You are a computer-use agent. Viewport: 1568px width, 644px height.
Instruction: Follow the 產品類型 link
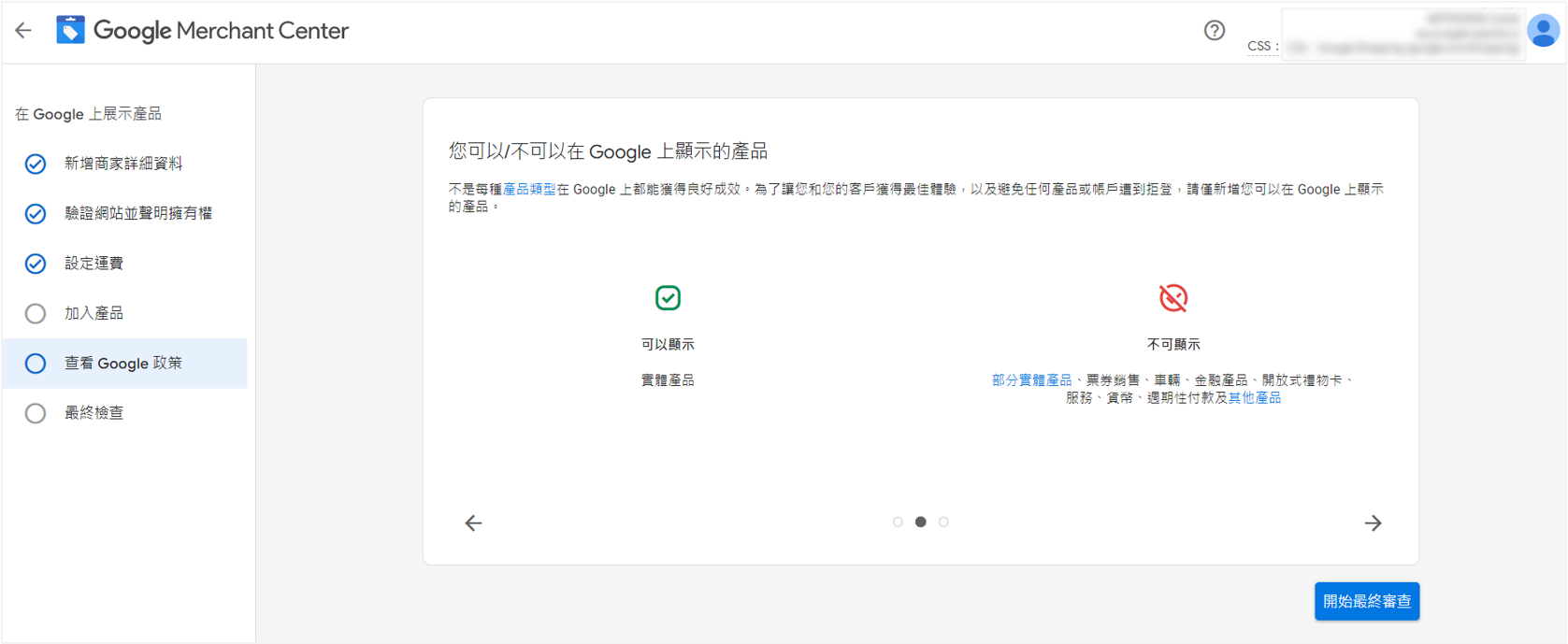coord(529,190)
